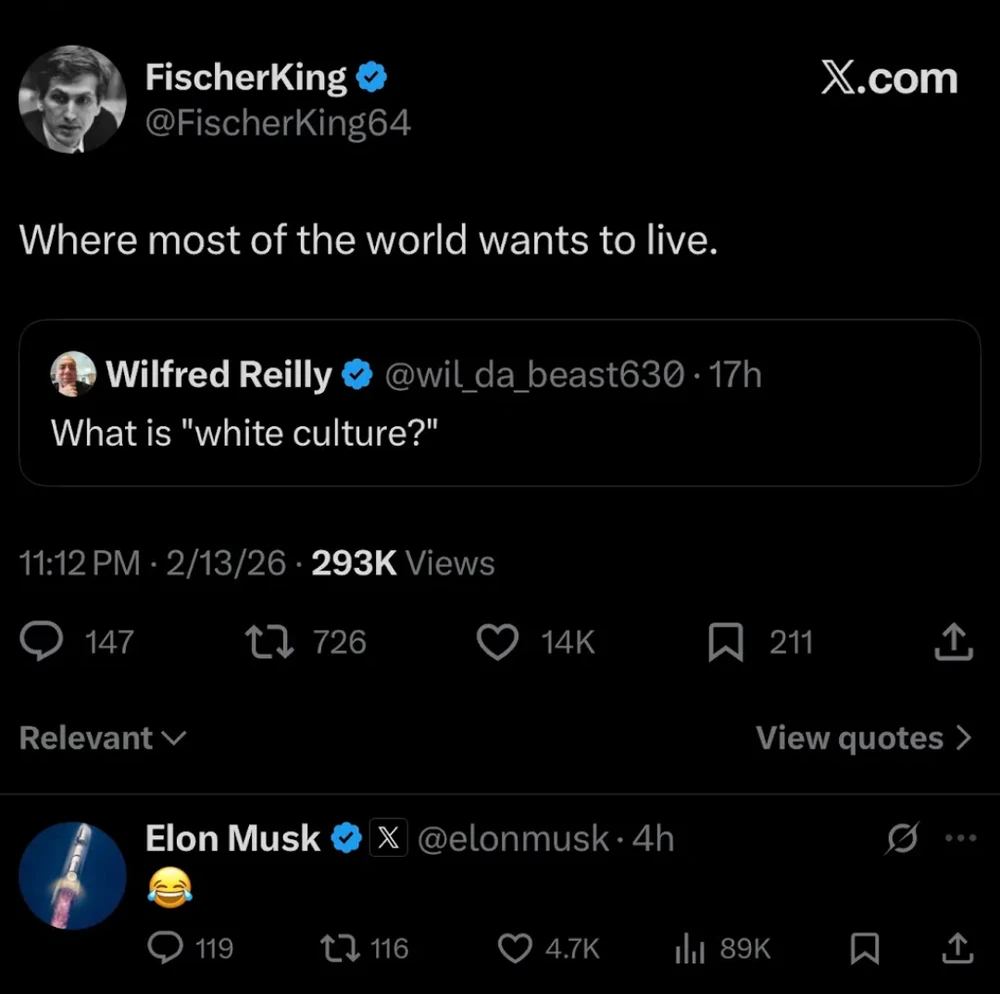Click the reply icon on main post
This screenshot has height=994, width=1000.
click(x=42, y=642)
